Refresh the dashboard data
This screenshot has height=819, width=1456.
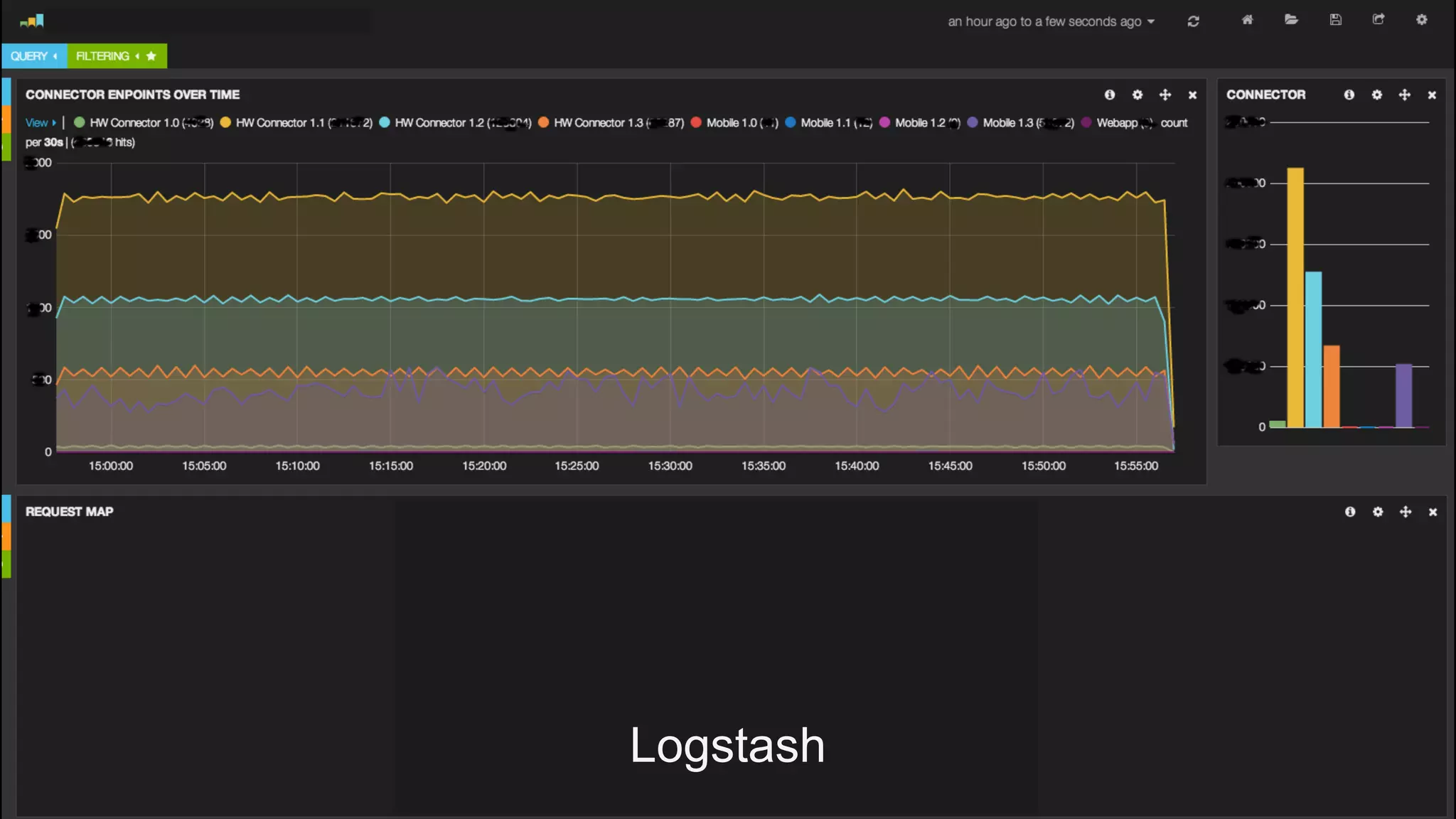pos(1194,21)
